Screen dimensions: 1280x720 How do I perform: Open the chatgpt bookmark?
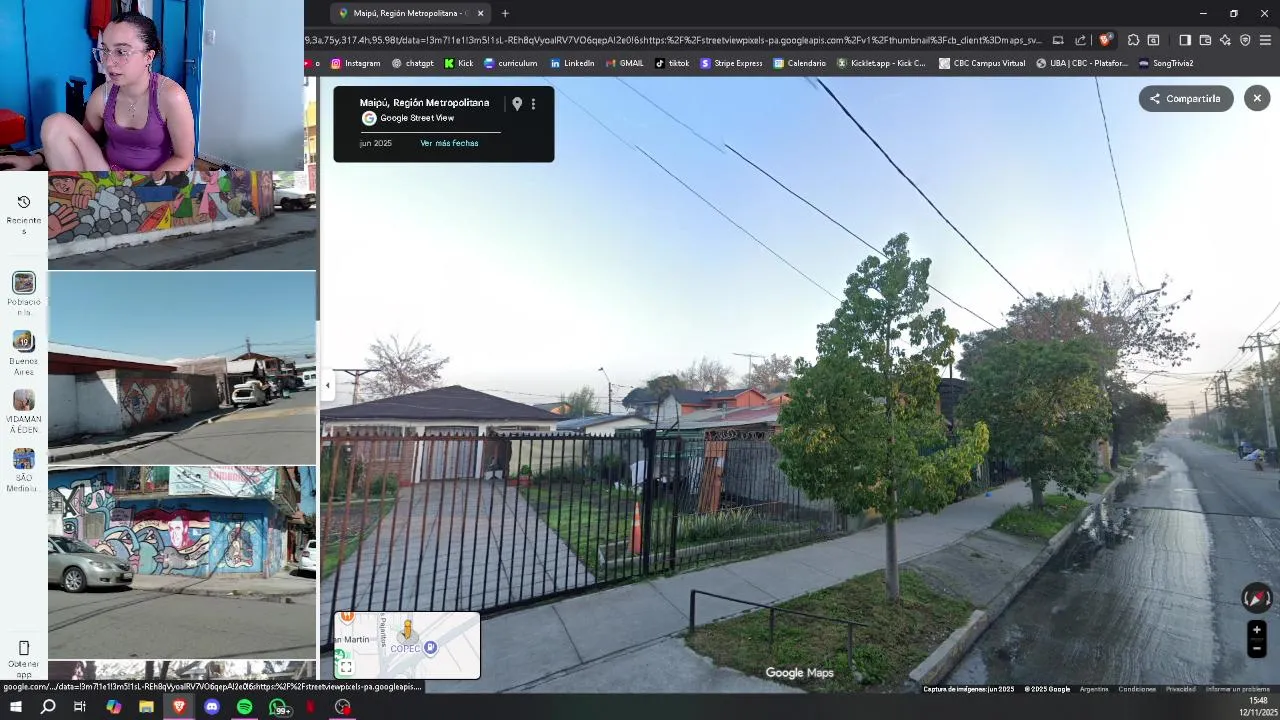click(x=412, y=63)
